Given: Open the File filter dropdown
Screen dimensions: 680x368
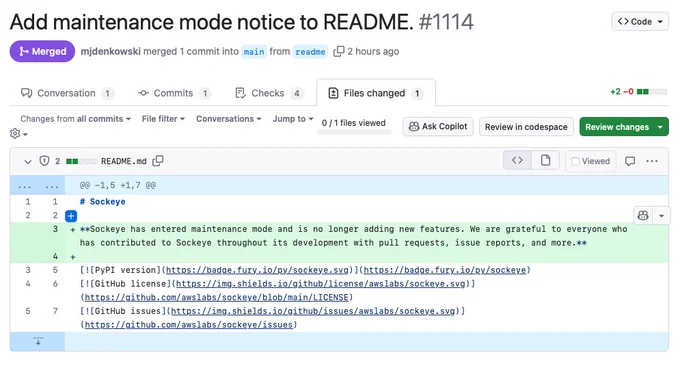Looking at the screenshot, I should coord(163,119).
